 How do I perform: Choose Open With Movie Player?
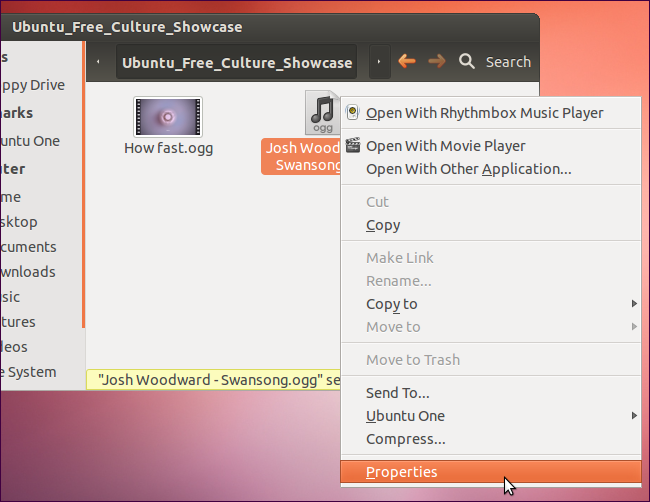tap(491, 146)
